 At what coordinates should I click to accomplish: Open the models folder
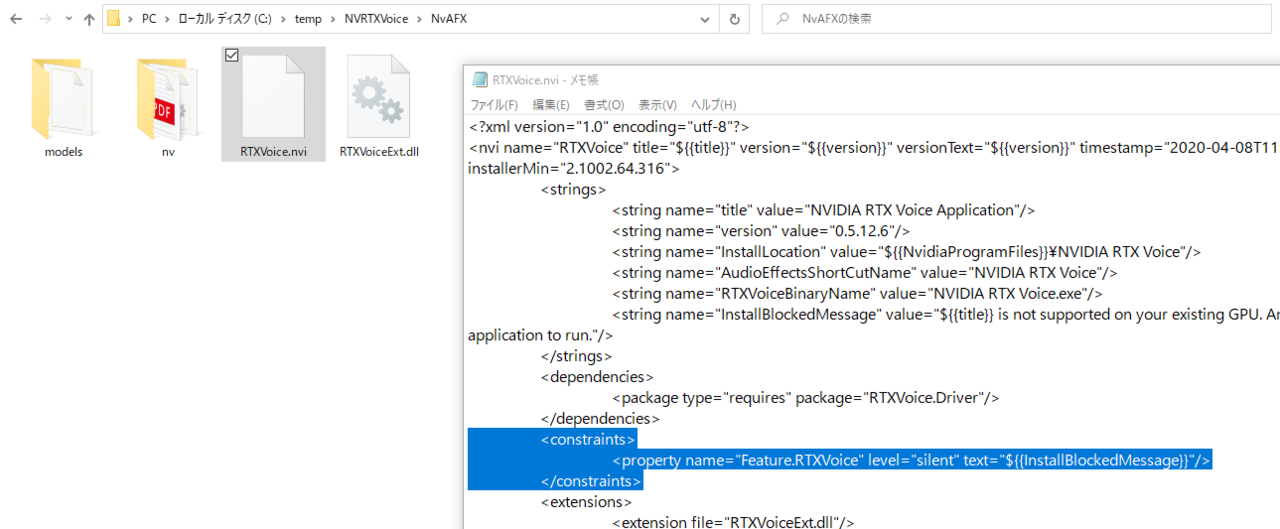pos(63,98)
